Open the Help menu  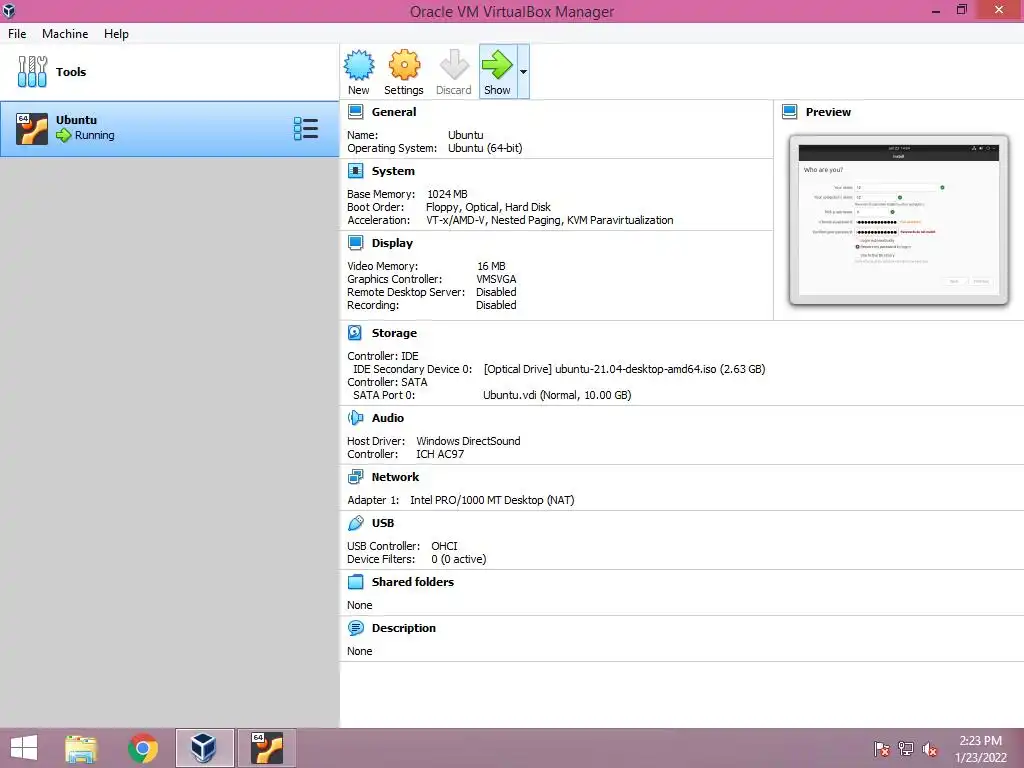(x=116, y=34)
